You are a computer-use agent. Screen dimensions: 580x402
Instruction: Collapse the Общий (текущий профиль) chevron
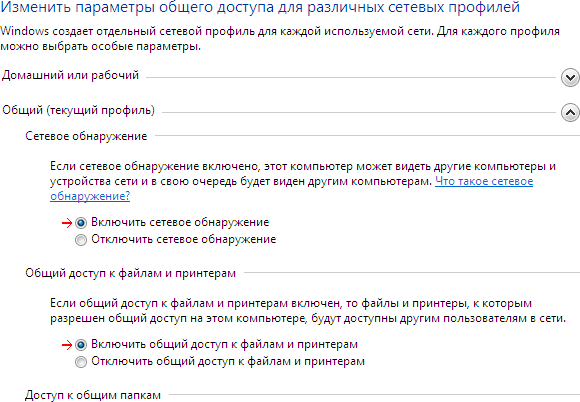[570, 112]
